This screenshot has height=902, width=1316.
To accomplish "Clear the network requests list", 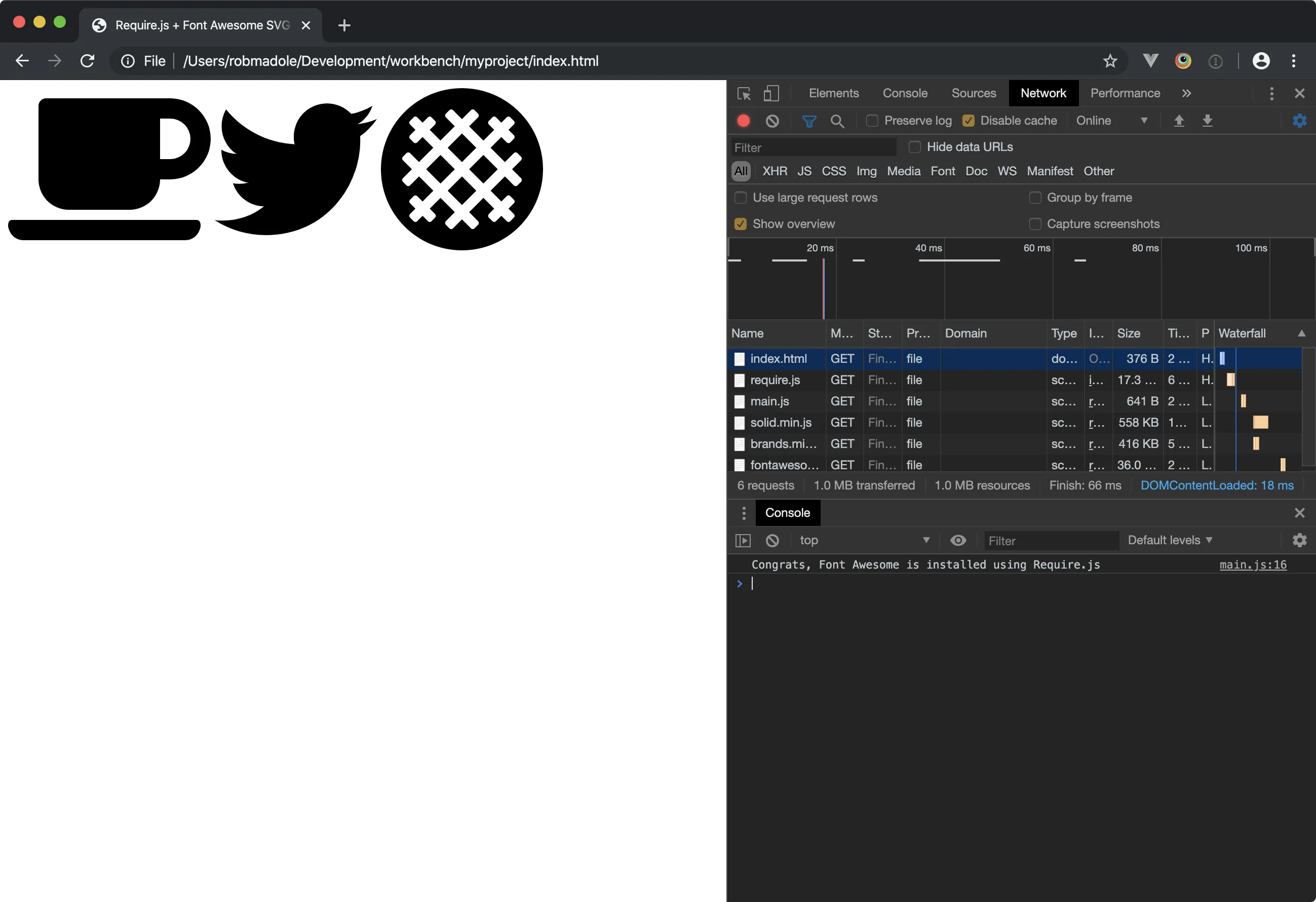I will 772,121.
